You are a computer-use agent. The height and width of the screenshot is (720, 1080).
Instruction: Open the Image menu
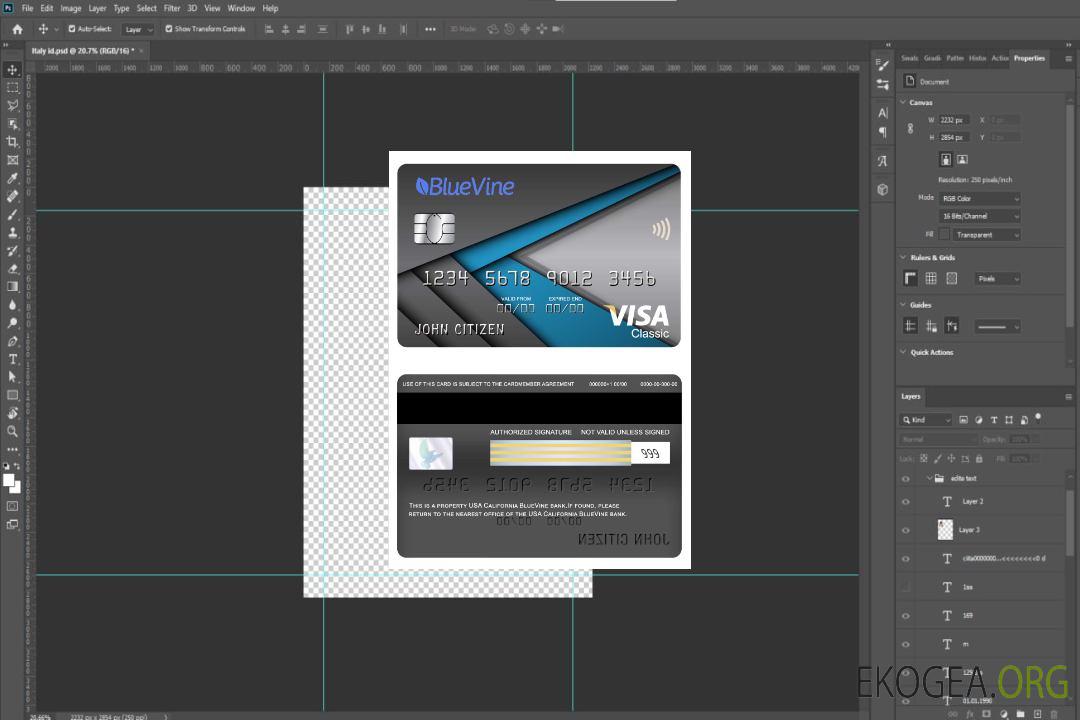point(71,8)
